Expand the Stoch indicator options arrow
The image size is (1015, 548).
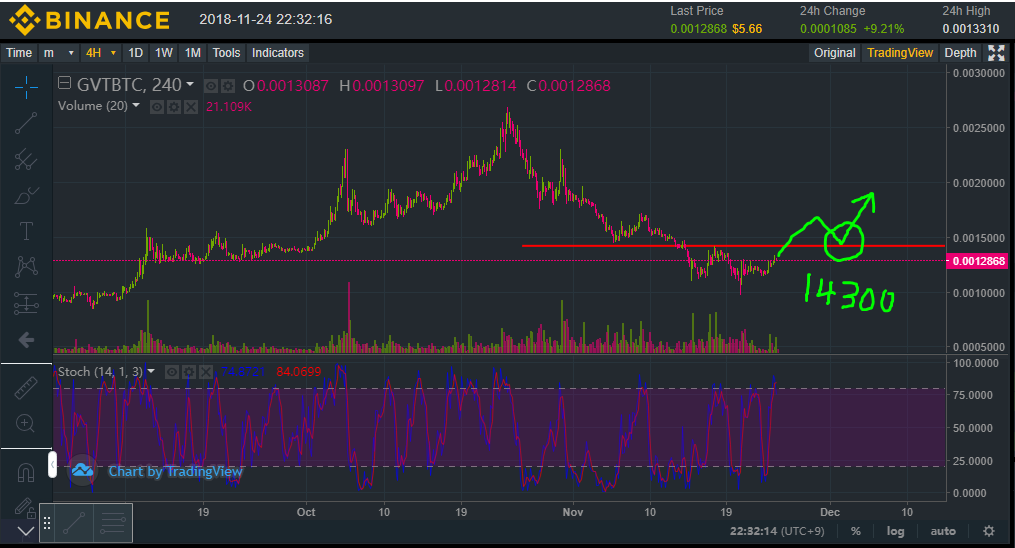[x=151, y=371]
